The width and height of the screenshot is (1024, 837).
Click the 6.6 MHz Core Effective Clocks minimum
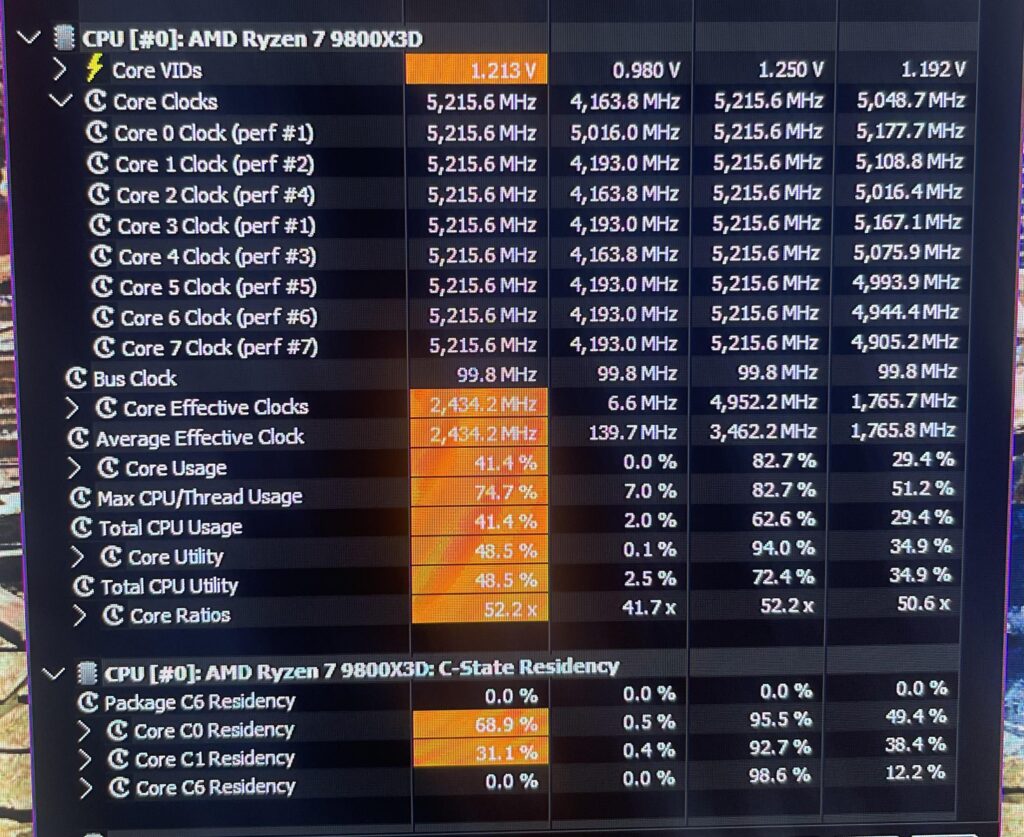642,403
